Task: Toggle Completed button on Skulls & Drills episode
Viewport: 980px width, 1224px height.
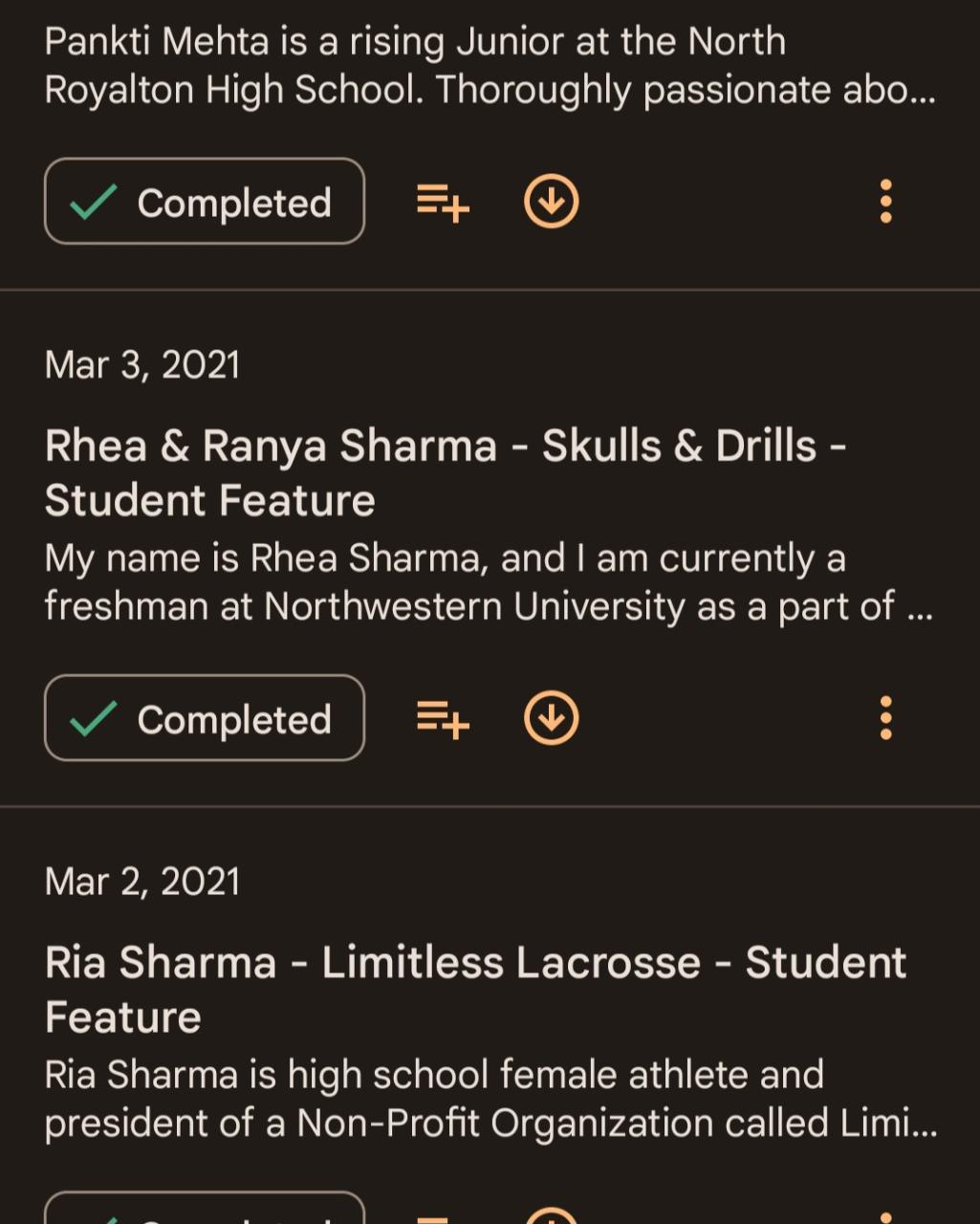Action: [205, 718]
